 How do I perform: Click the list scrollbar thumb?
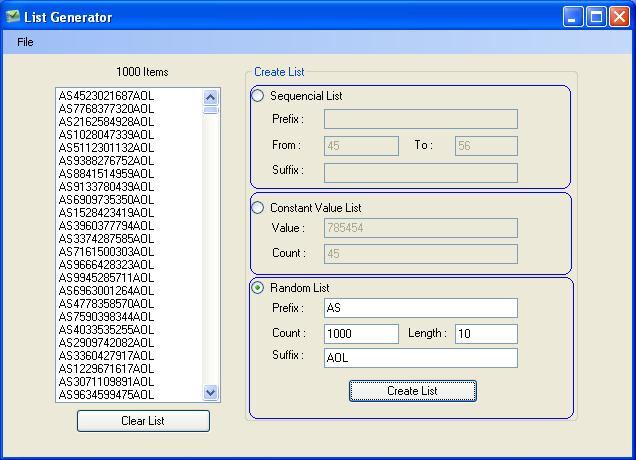tap(211, 110)
